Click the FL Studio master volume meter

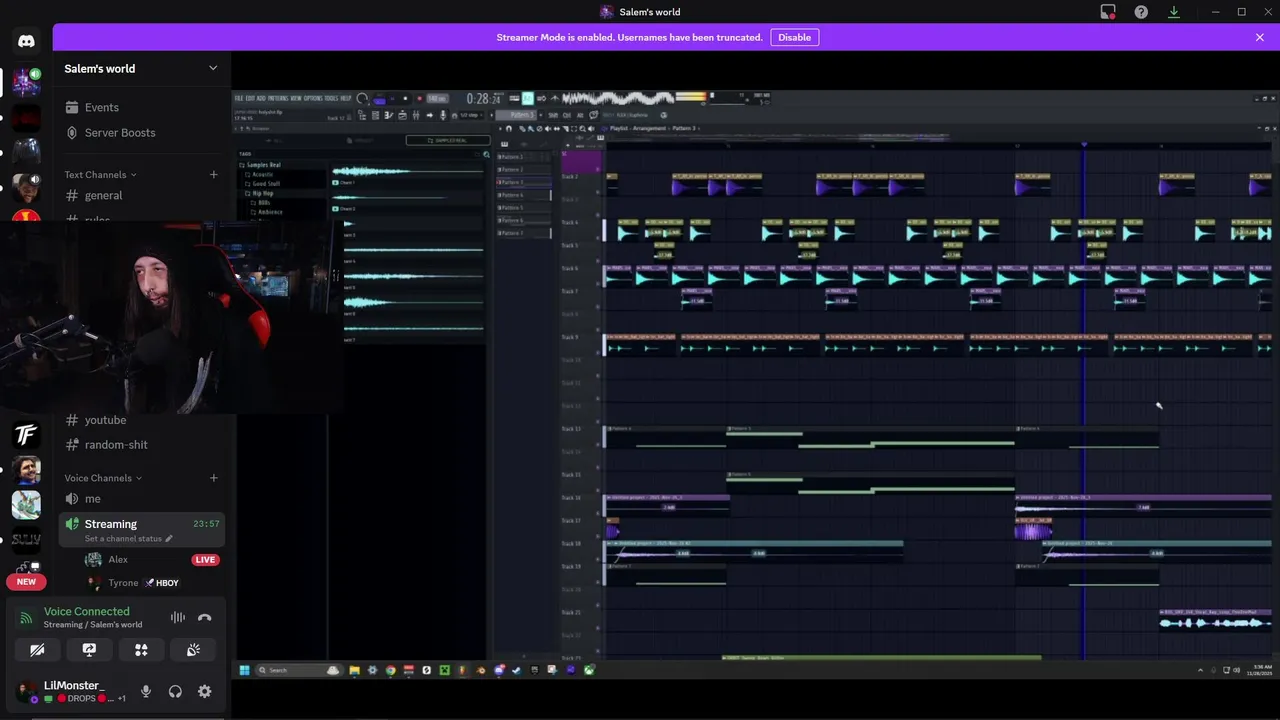tap(691, 97)
